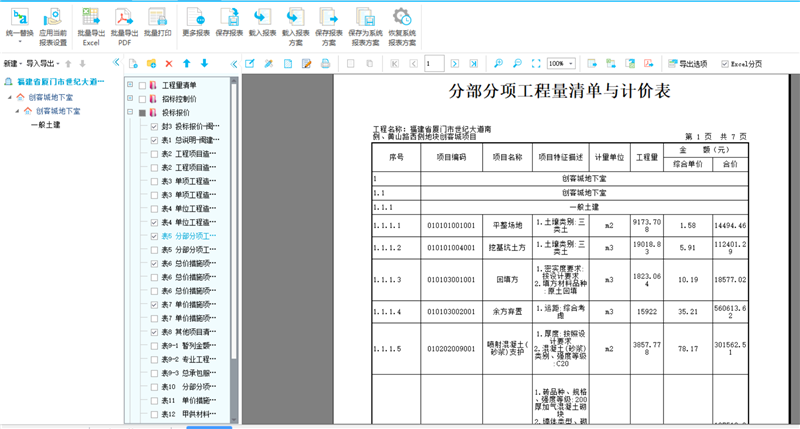The width and height of the screenshot is (800, 429).
Task: Click the red PDF export icon in preview toolbar
Action: [648, 64]
